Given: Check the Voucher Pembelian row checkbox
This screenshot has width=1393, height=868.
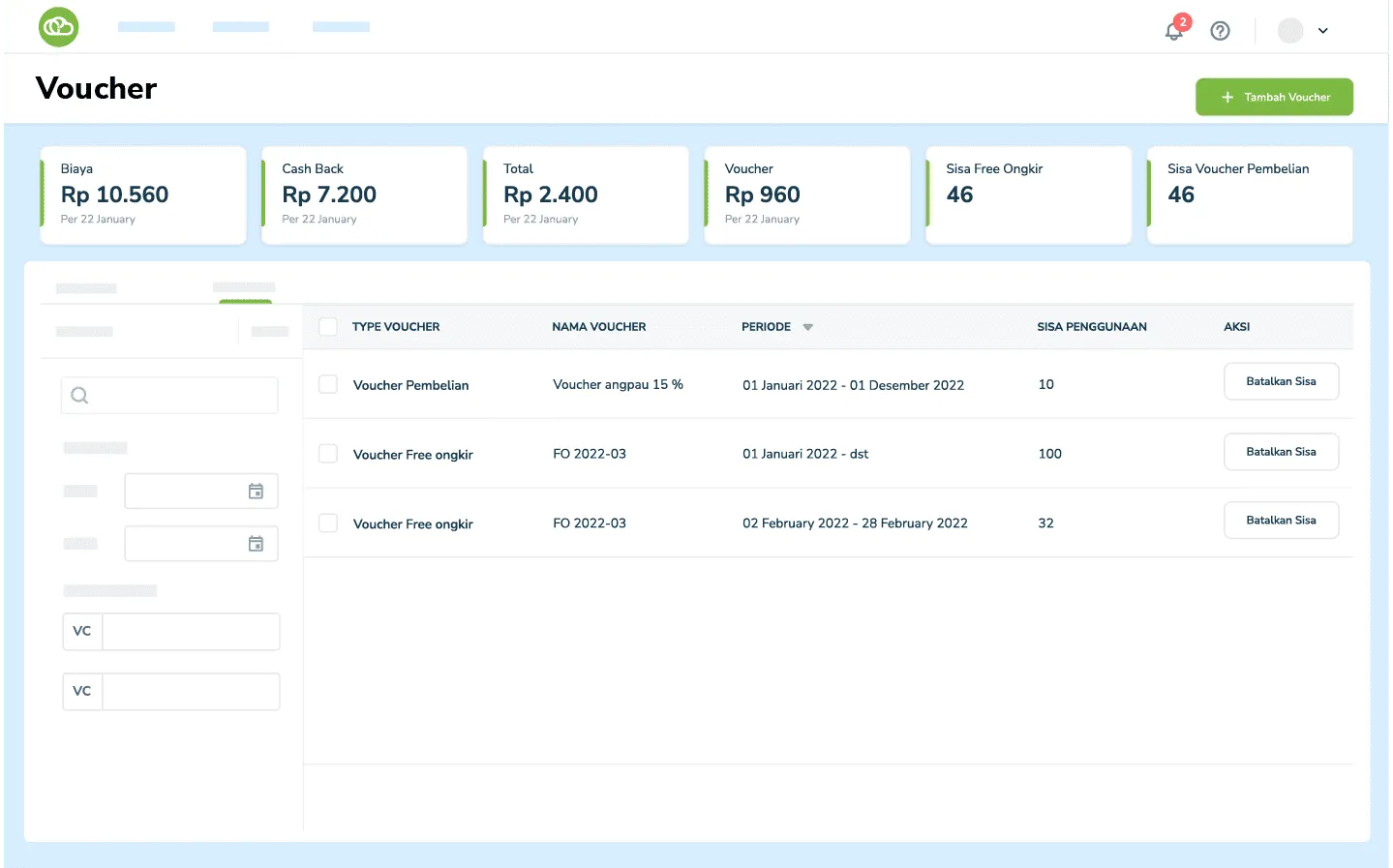Looking at the screenshot, I should [x=328, y=384].
